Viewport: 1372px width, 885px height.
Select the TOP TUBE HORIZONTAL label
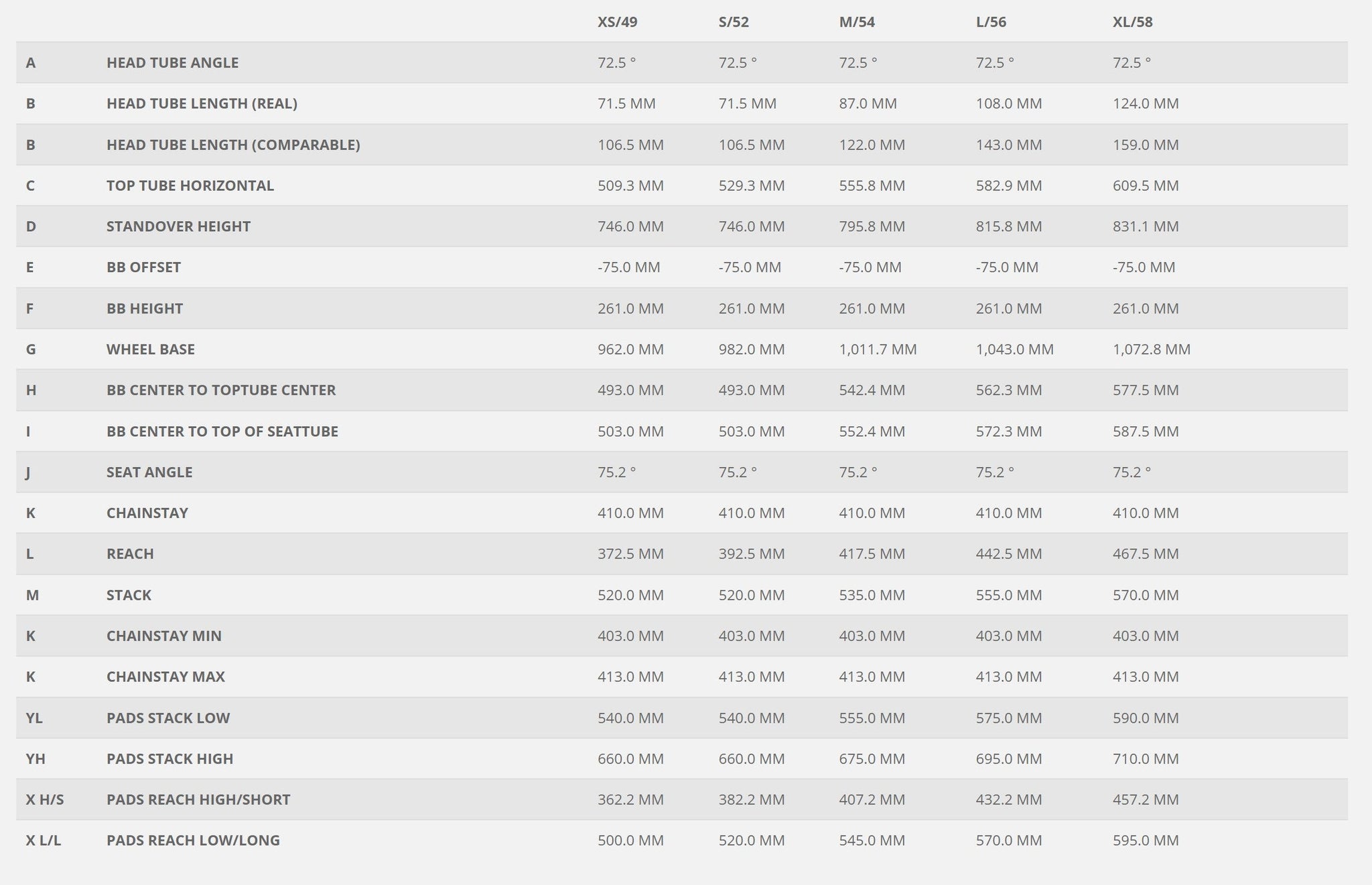click(190, 186)
